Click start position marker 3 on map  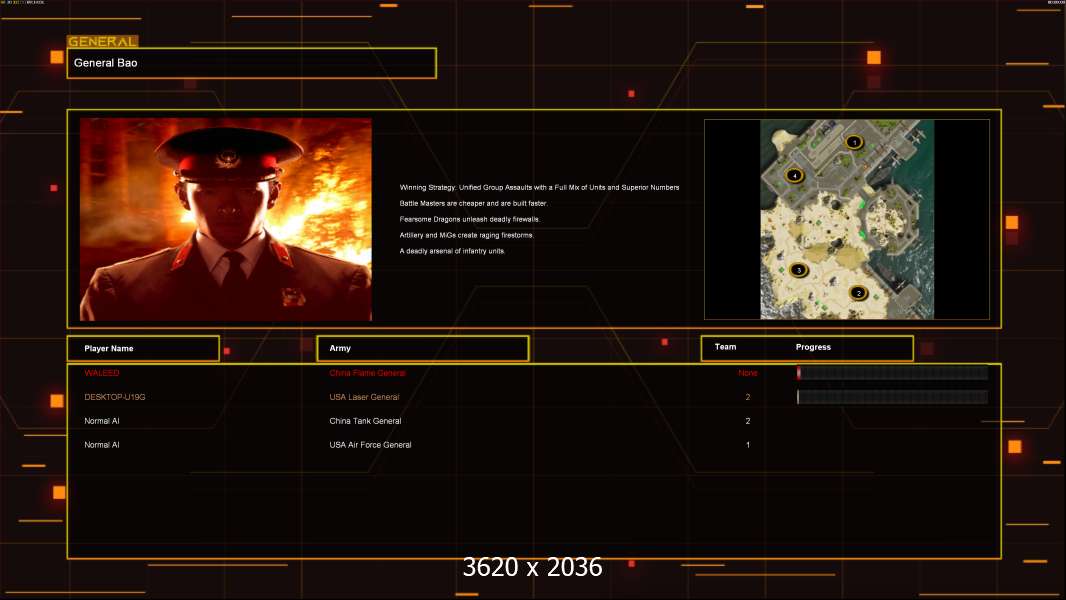pyautogui.click(x=799, y=270)
